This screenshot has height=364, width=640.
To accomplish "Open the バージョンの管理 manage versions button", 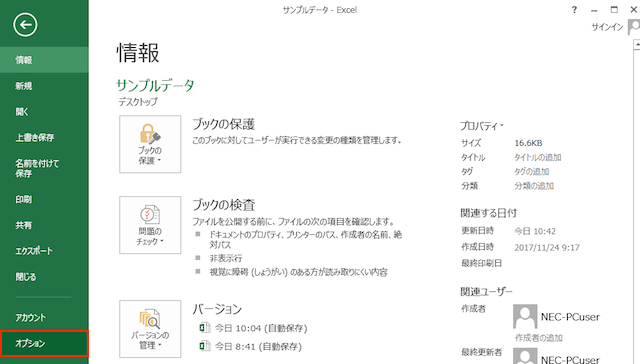I will 150,329.
